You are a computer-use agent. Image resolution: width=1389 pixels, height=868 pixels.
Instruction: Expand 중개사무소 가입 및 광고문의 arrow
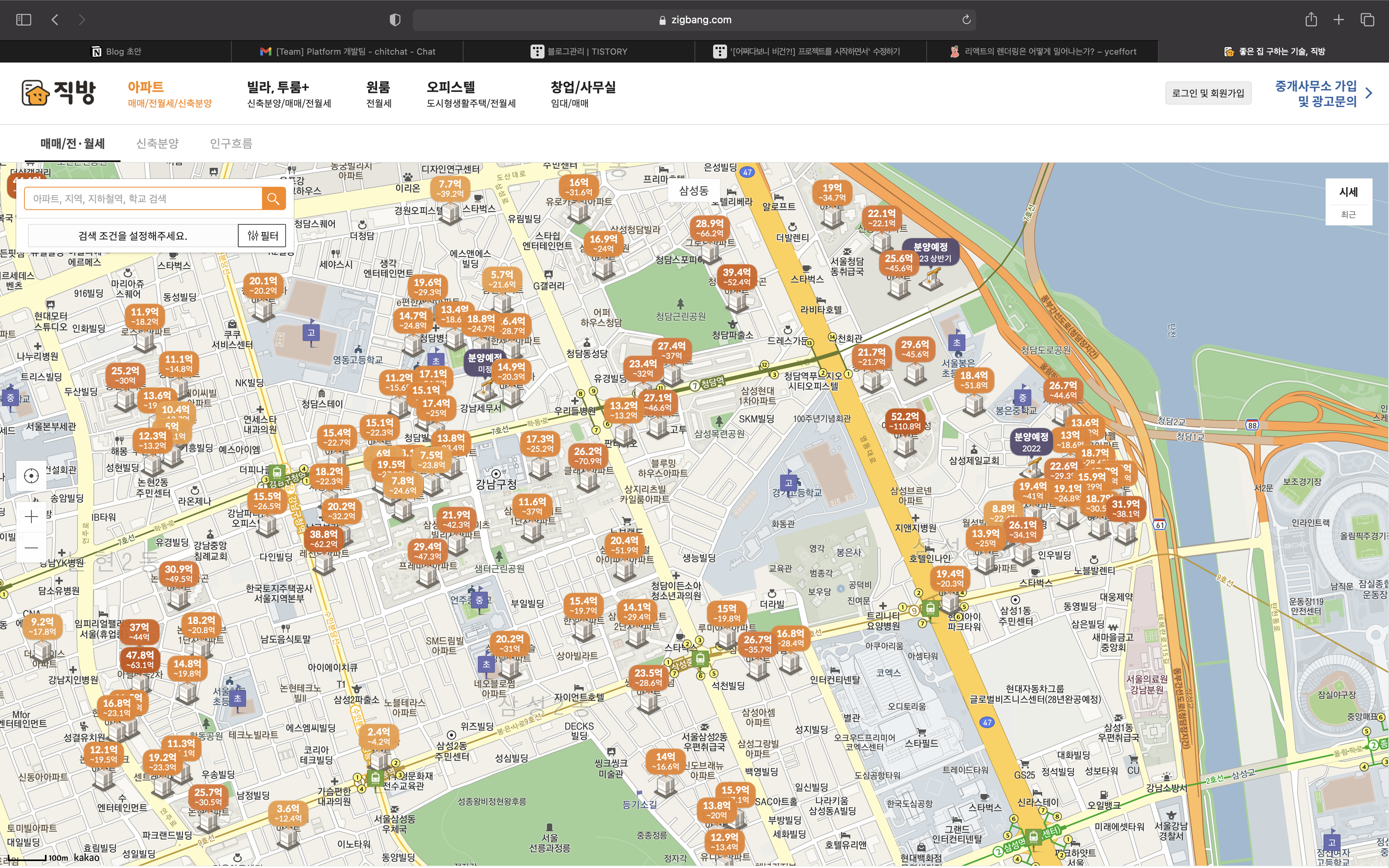pyautogui.click(x=1369, y=93)
